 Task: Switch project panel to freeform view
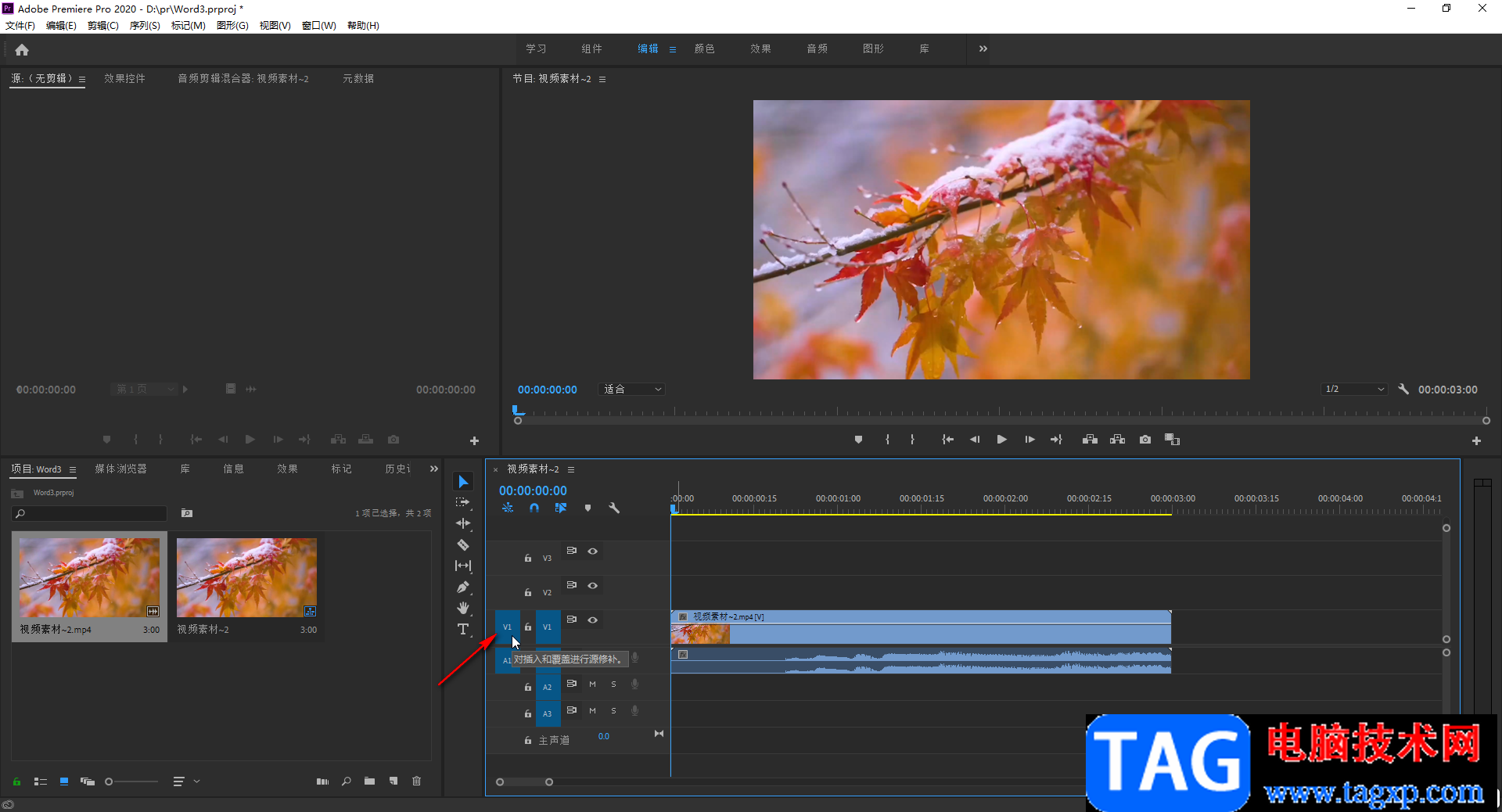88,781
